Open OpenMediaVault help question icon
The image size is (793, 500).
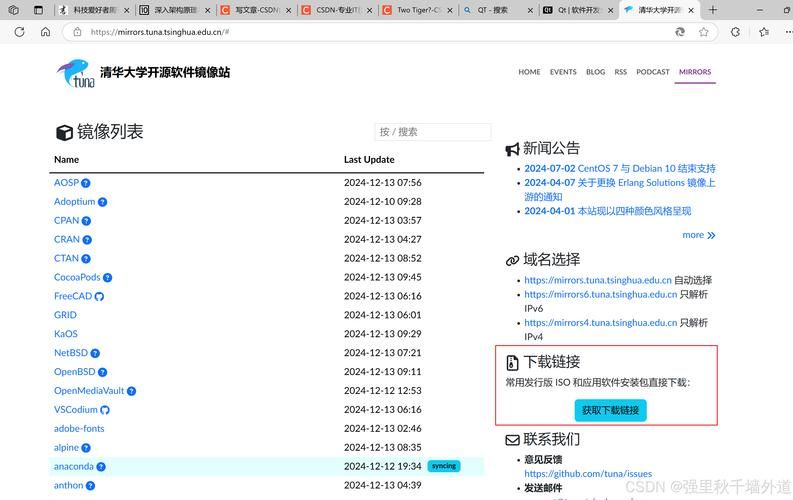pos(131,391)
